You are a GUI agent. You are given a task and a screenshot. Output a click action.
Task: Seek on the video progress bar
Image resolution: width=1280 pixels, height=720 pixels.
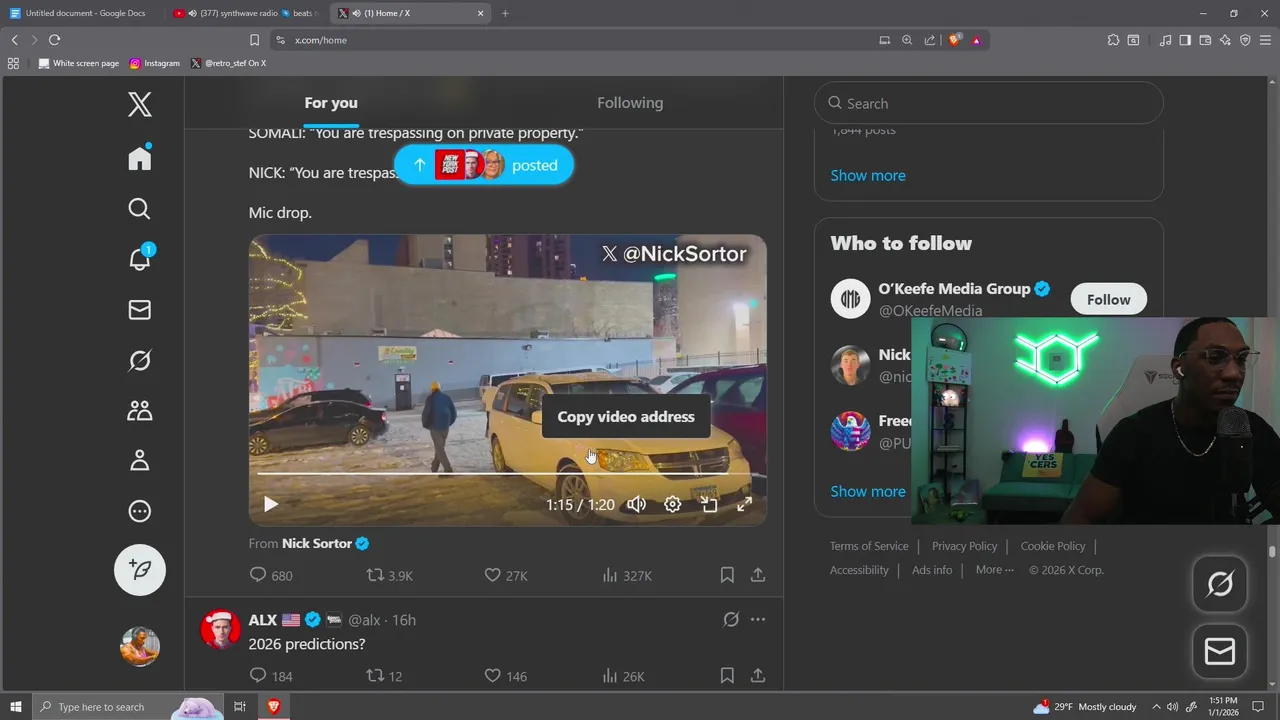[508, 474]
